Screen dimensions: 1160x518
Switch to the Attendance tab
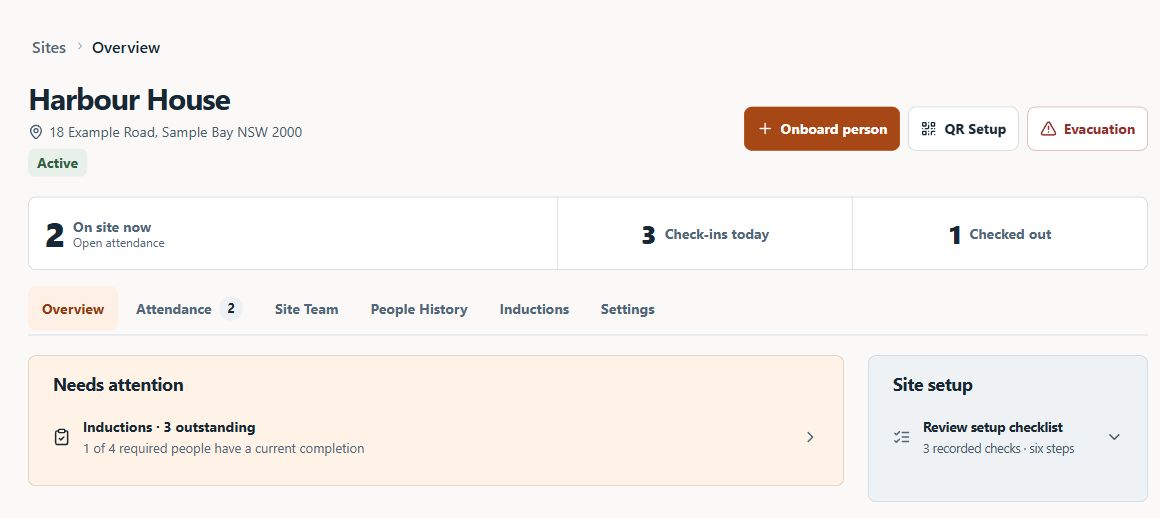click(189, 309)
